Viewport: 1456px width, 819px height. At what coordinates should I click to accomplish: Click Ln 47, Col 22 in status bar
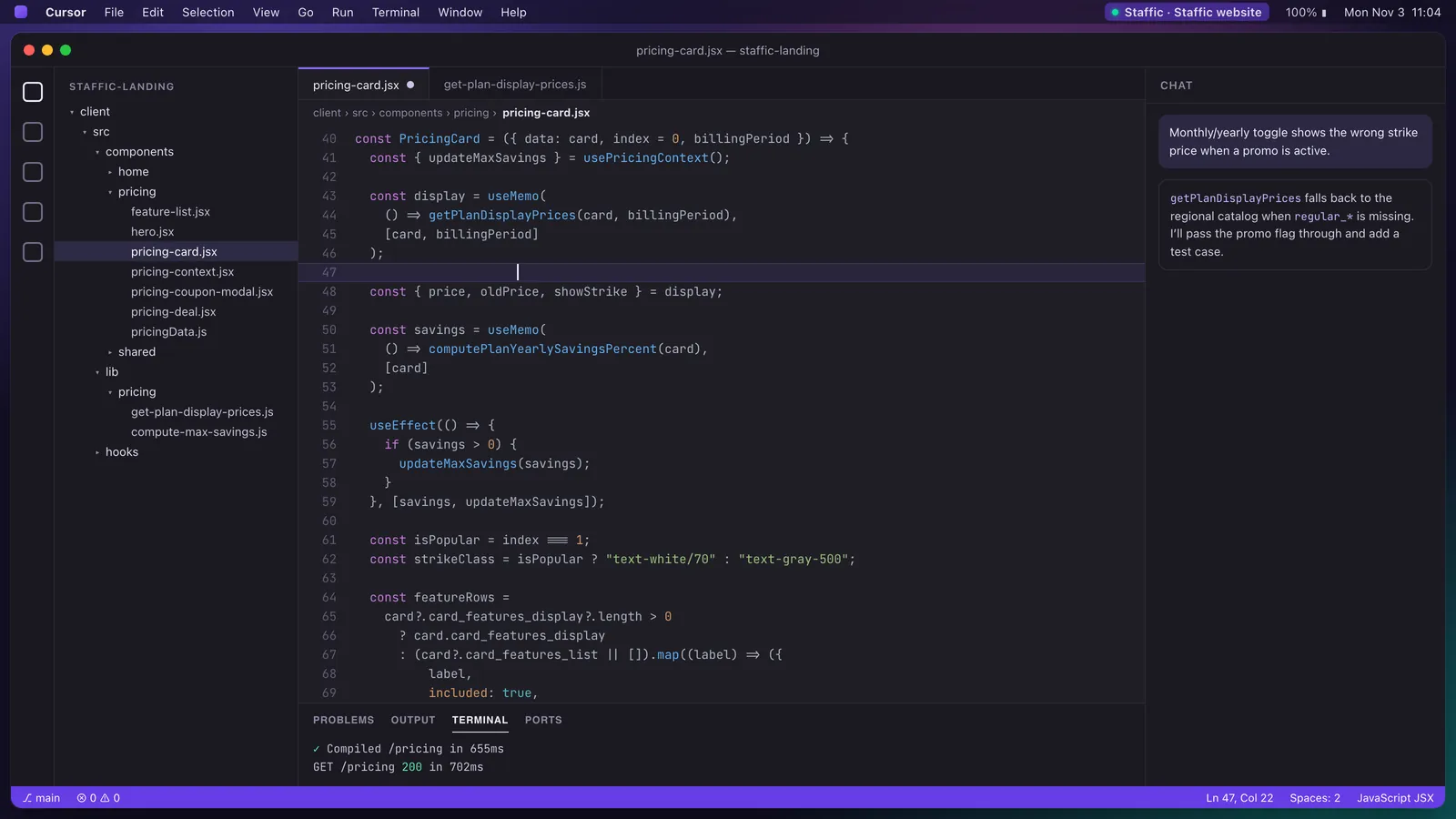point(1239,798)
